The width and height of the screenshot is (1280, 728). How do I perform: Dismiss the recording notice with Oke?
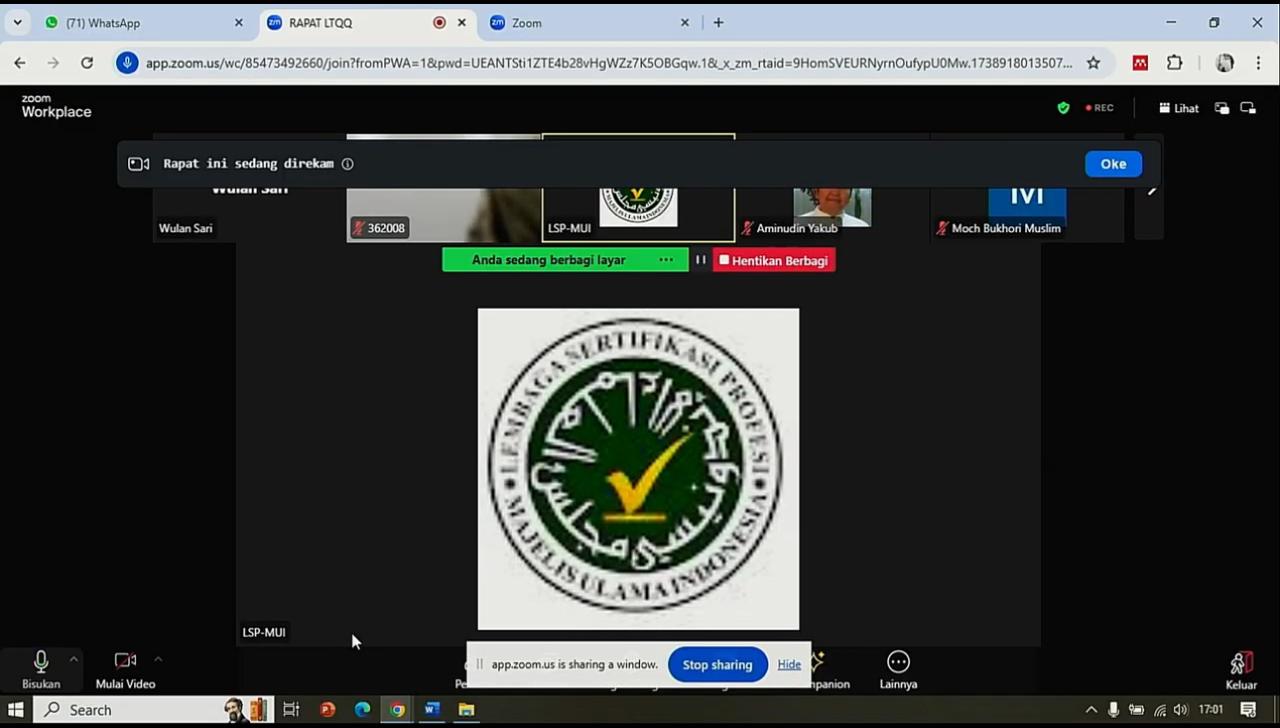click(x=1113, y=164)
